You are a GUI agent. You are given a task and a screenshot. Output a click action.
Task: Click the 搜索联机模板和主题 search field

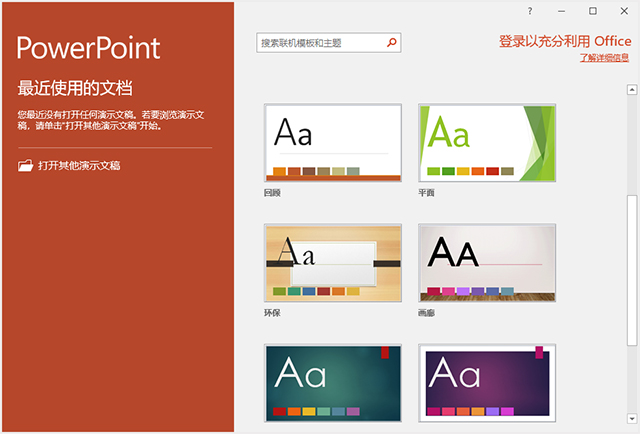point(329,42)
